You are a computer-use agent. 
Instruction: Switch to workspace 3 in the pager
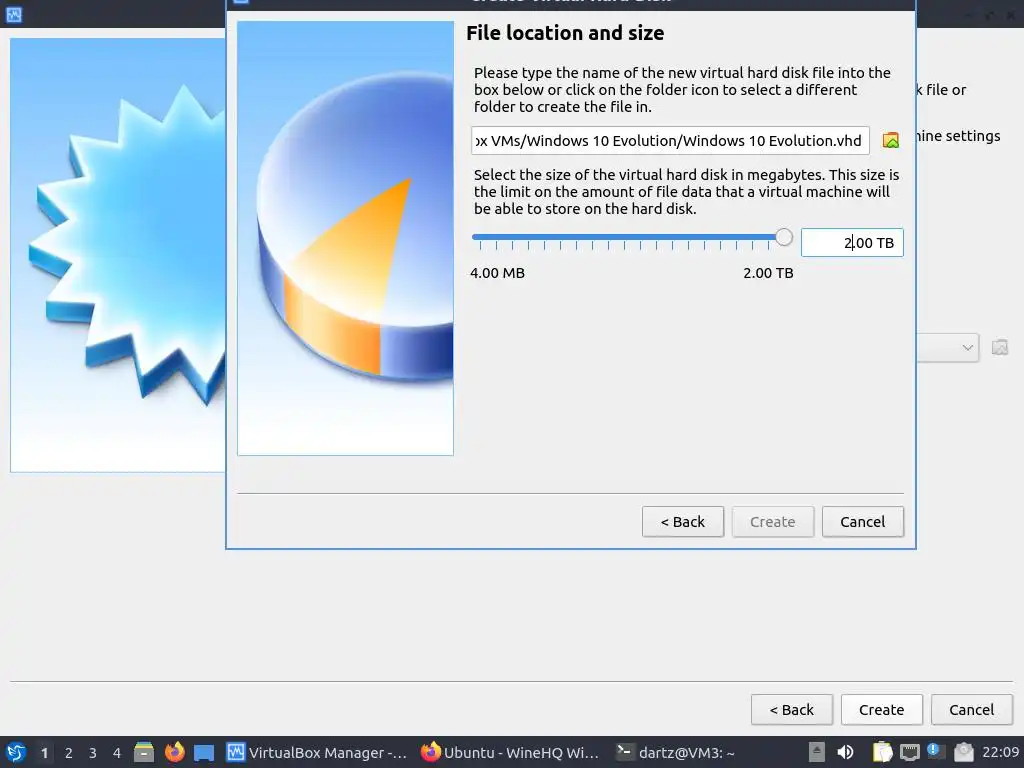(x=93, y=753)
